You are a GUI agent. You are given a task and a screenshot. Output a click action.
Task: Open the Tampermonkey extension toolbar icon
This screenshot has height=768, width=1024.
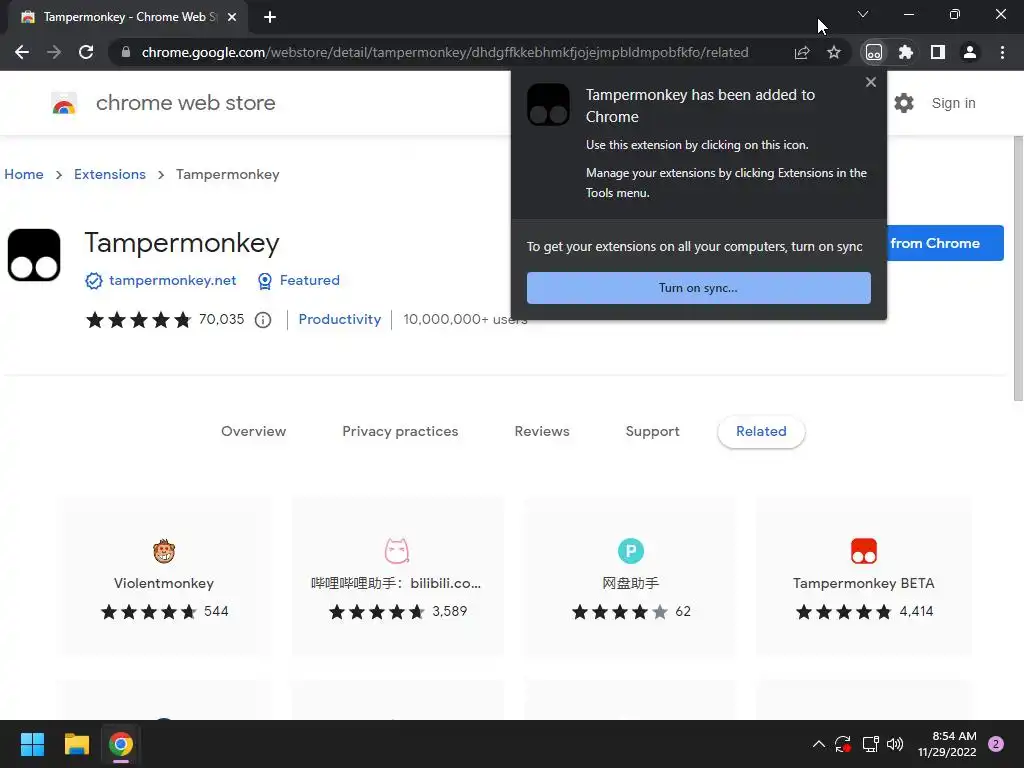[x=874, y=52]
